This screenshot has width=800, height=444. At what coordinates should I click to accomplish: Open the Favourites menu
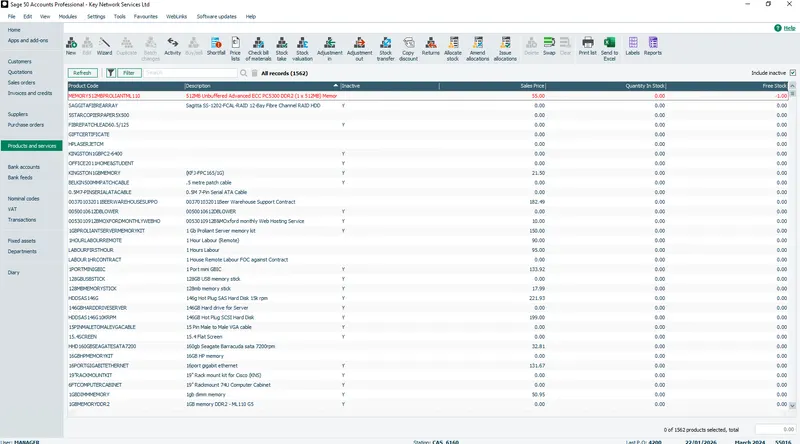tap(145, 16)
